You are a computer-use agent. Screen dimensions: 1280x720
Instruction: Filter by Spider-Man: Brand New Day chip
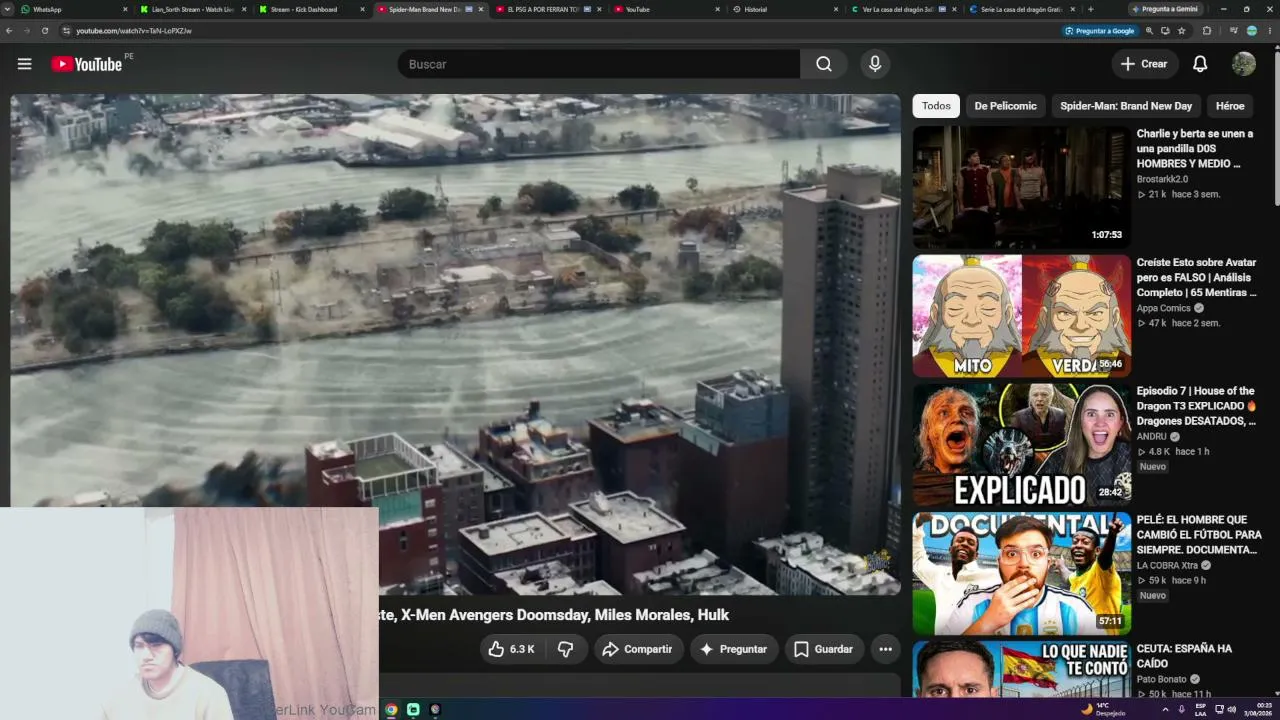point(1126,106)
